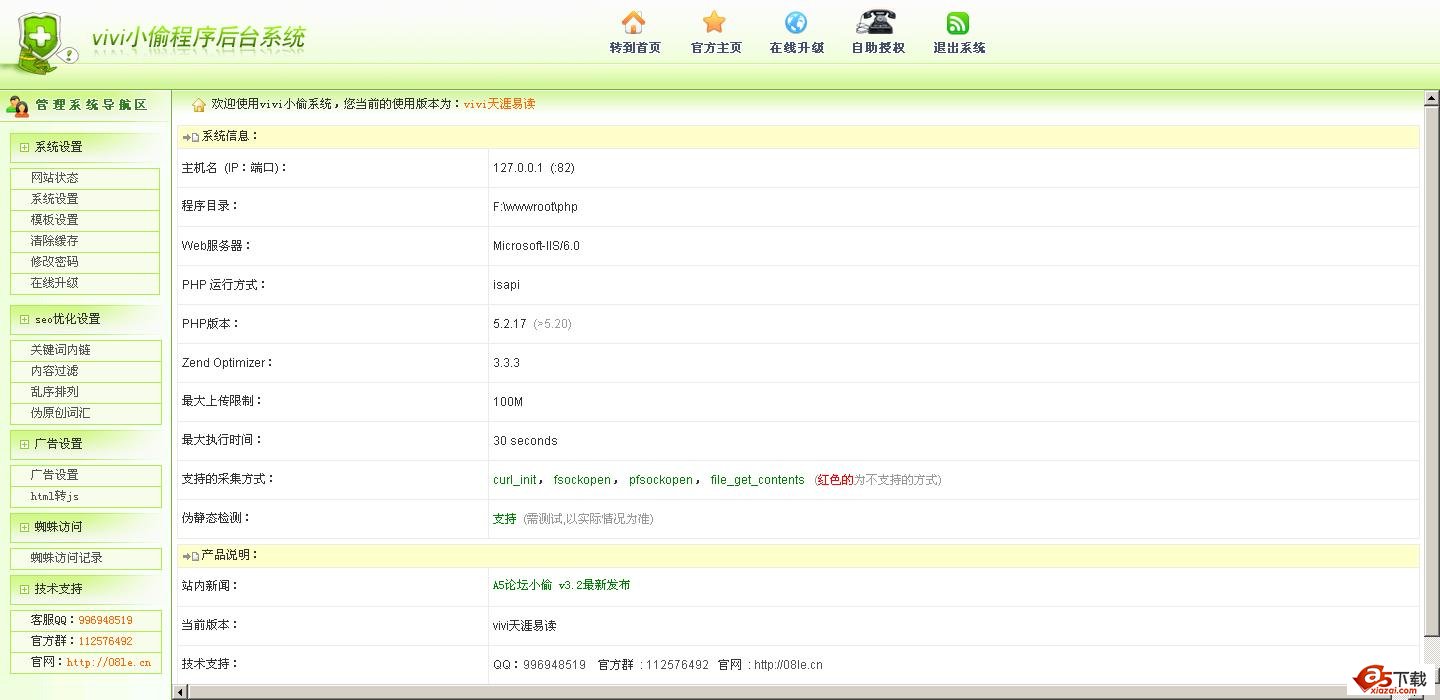Open 关键词内链 menu item
Screen dimensions: 1440x700
point(60,350)
